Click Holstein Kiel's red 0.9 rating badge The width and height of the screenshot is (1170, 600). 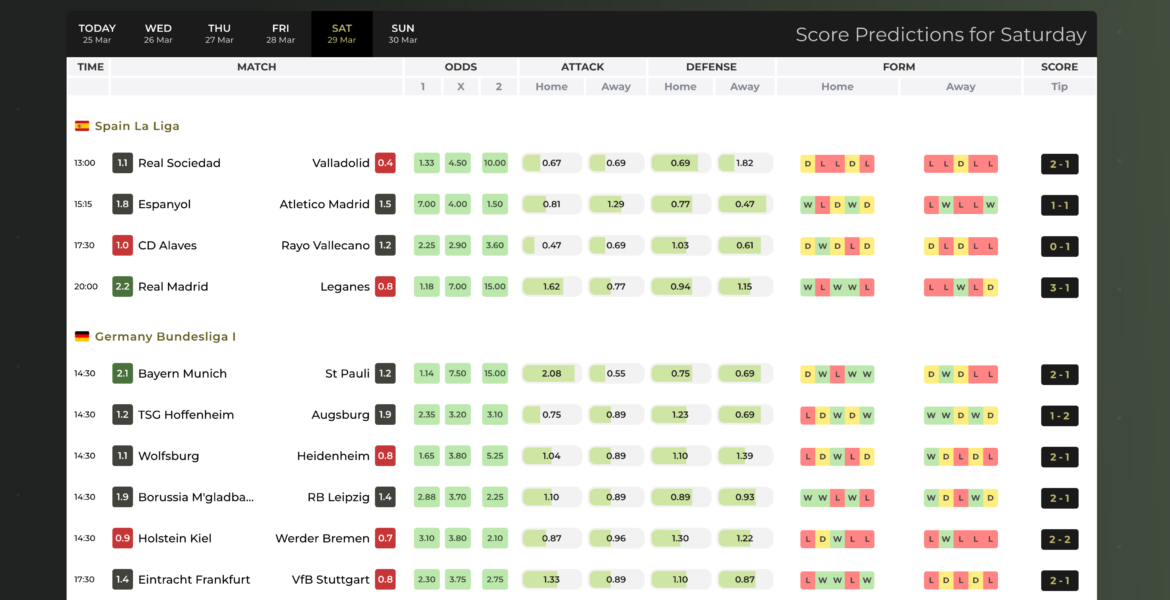pyautogui.click(x=122, y=538)
